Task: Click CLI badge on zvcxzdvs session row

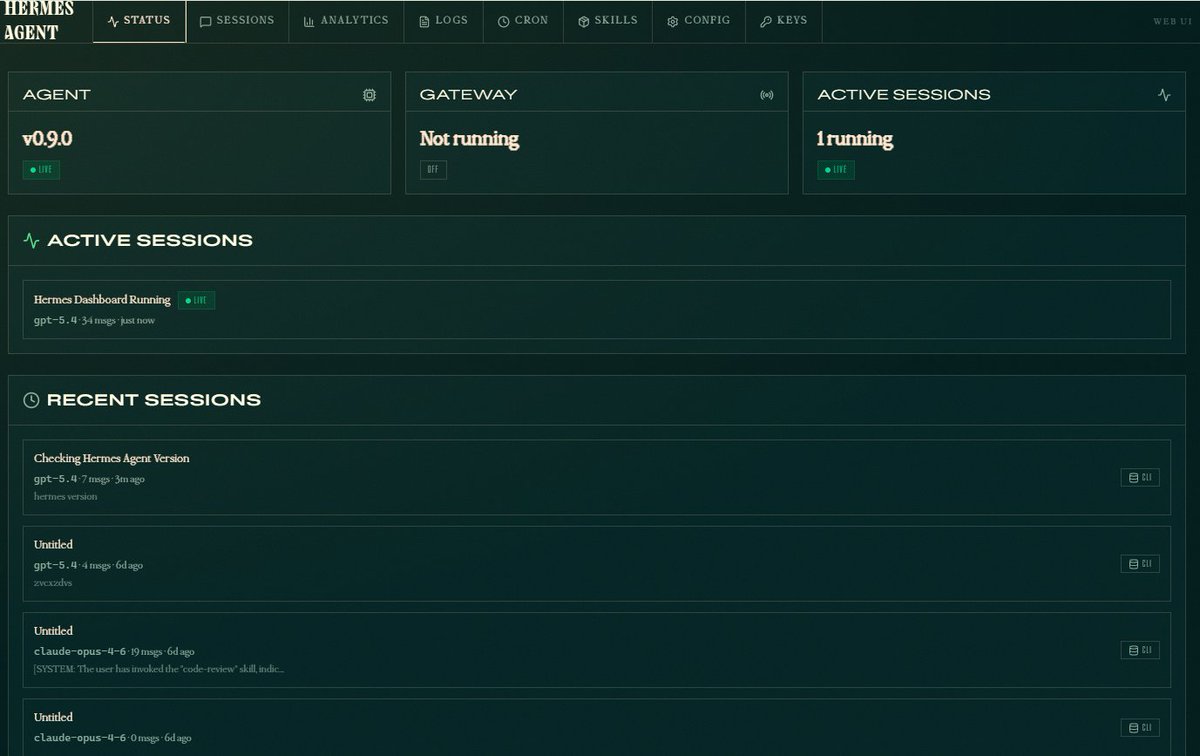Action: [1140, 564]
